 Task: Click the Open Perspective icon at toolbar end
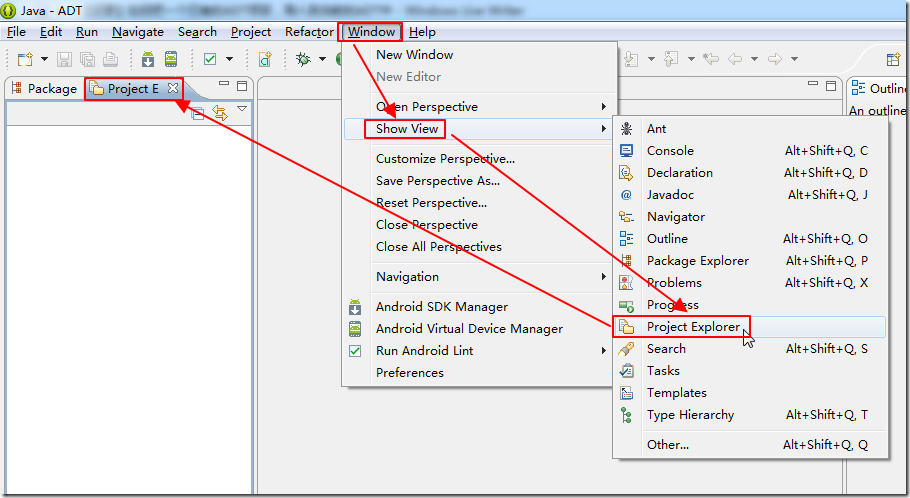[894, 59]
